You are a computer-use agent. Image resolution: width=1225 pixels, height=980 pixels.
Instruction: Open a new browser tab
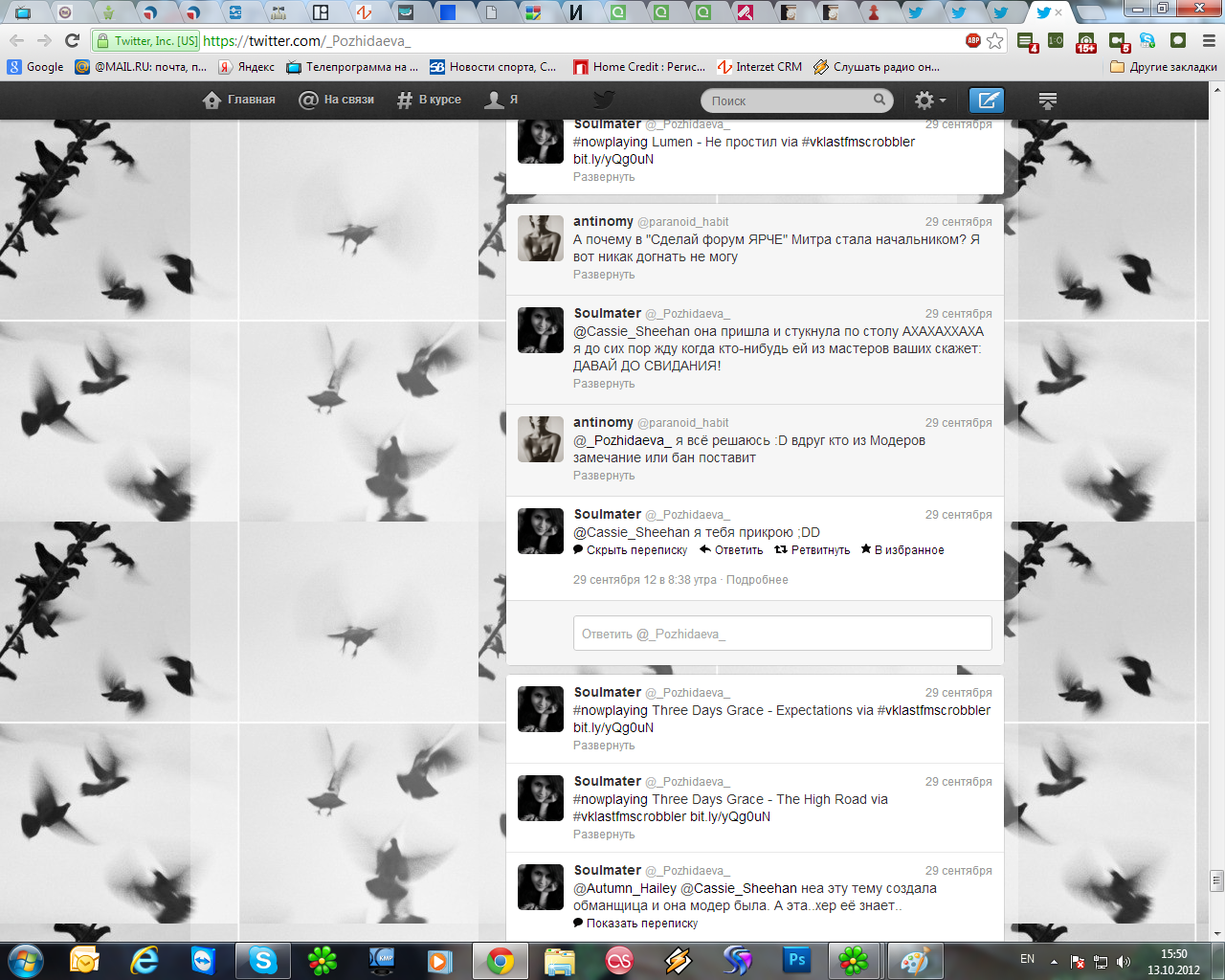[x=1092, y=12]
